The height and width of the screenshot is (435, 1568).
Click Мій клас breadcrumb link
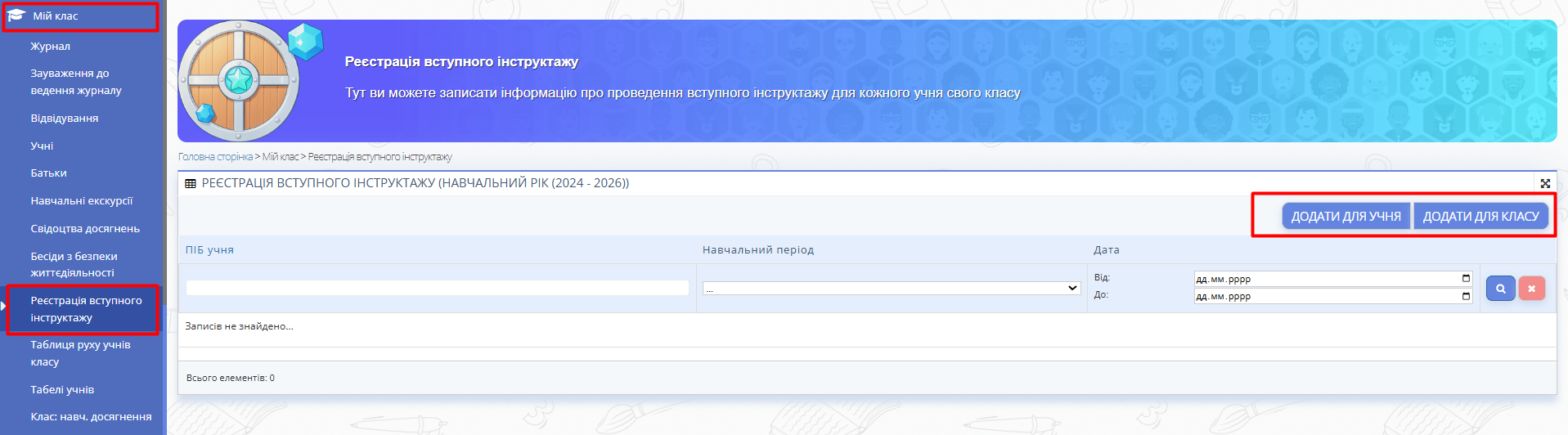point(280,157)
